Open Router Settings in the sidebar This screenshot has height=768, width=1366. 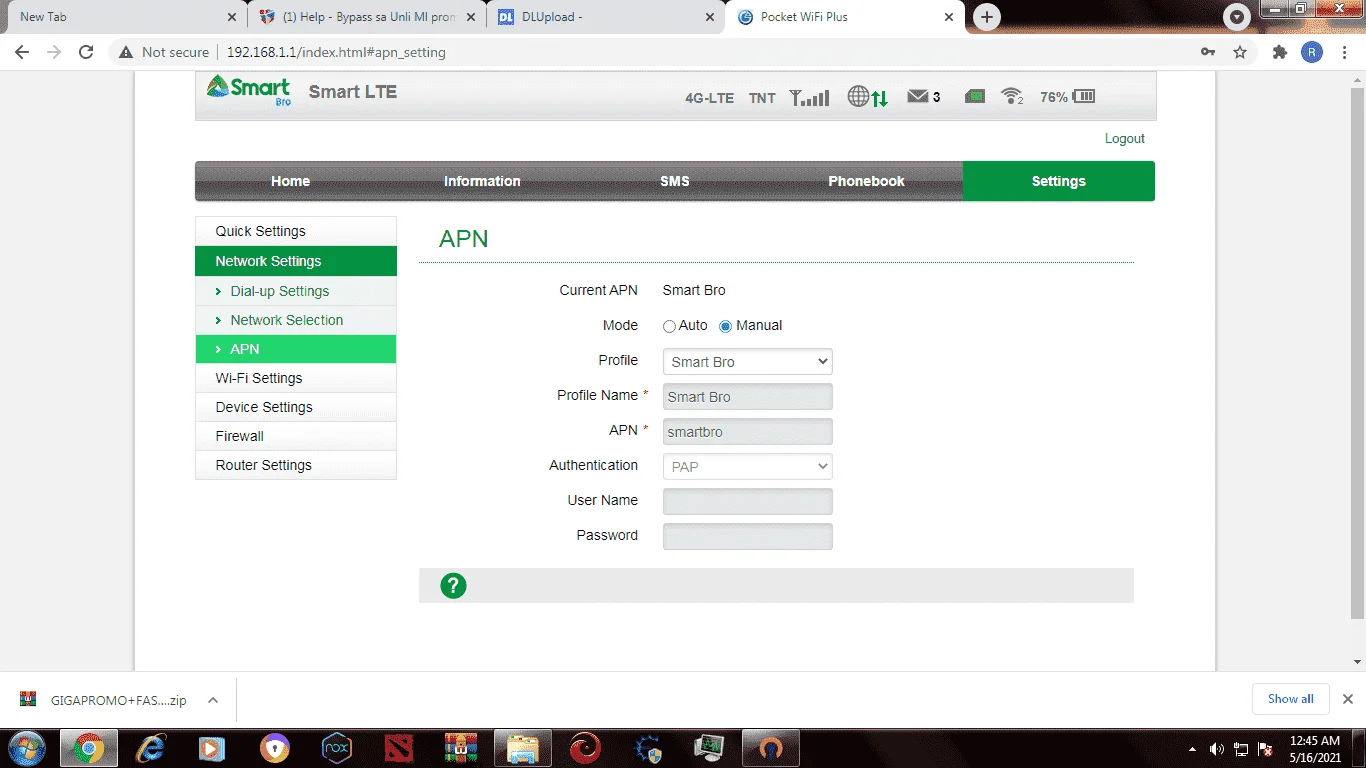296,465
